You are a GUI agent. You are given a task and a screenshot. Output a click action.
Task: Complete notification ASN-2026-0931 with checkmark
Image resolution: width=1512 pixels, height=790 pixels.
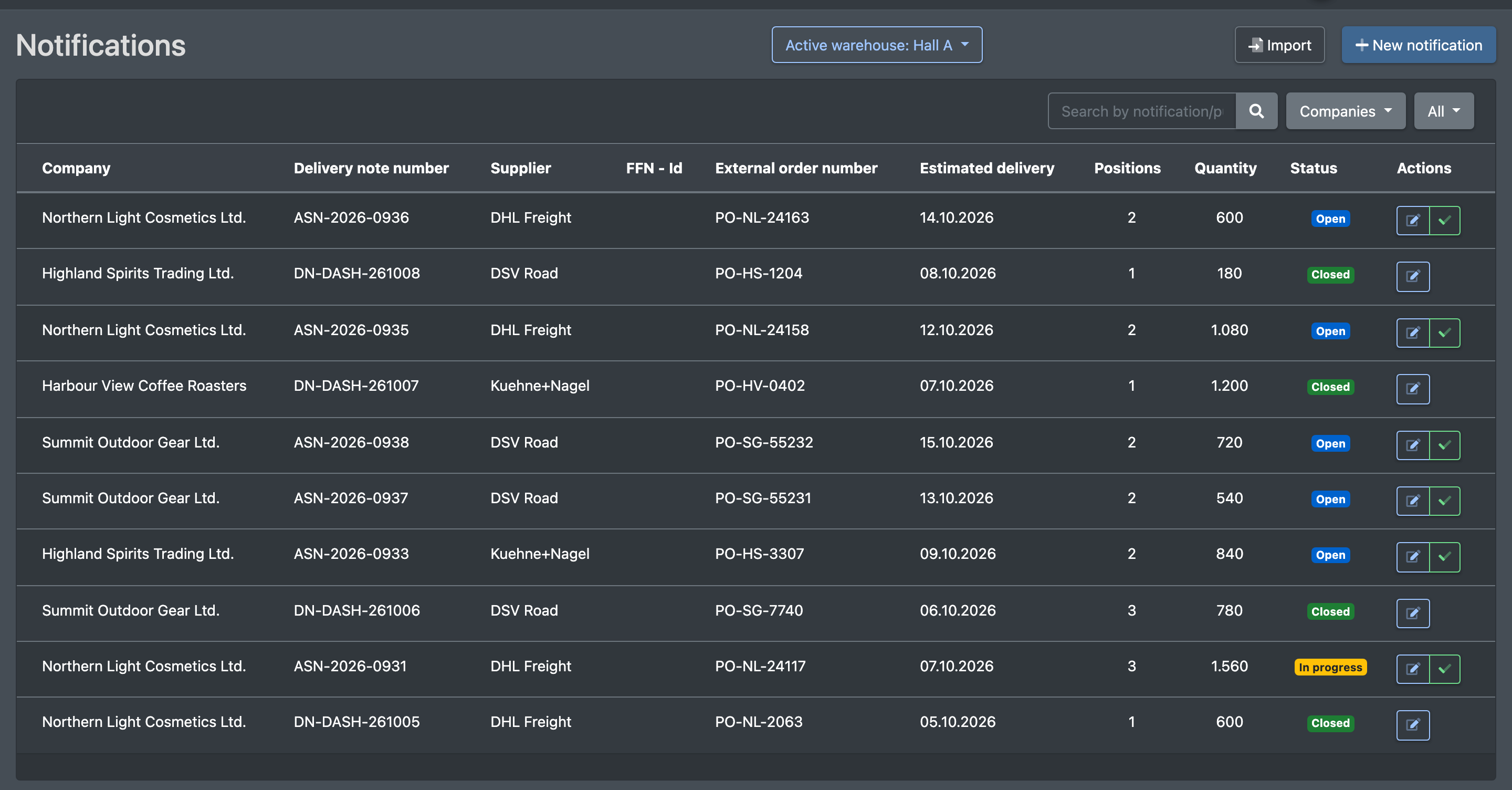coord(1444,669)
